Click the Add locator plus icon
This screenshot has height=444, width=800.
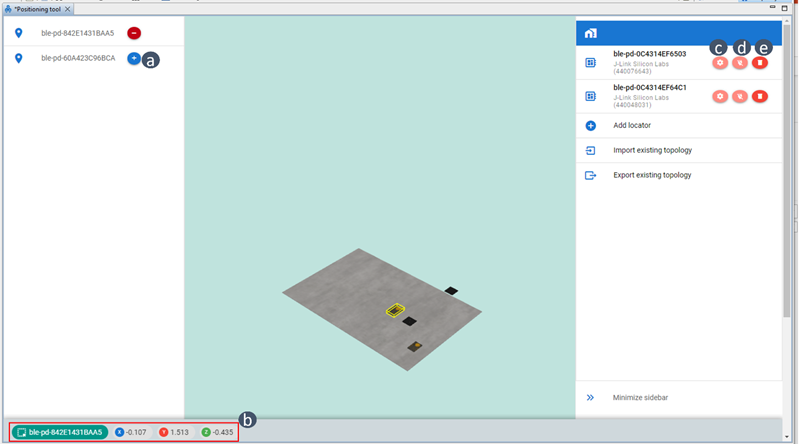point(590,126)
